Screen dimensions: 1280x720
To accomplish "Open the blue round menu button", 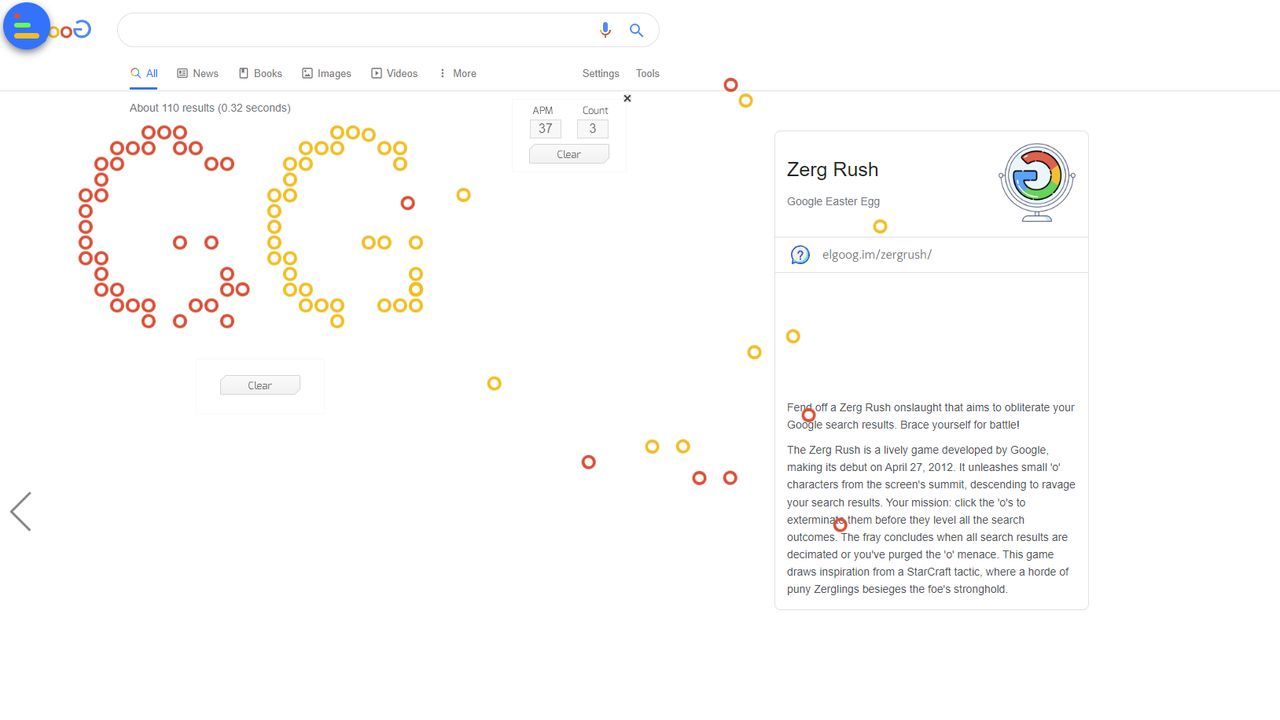I will (x=27, y=27).
